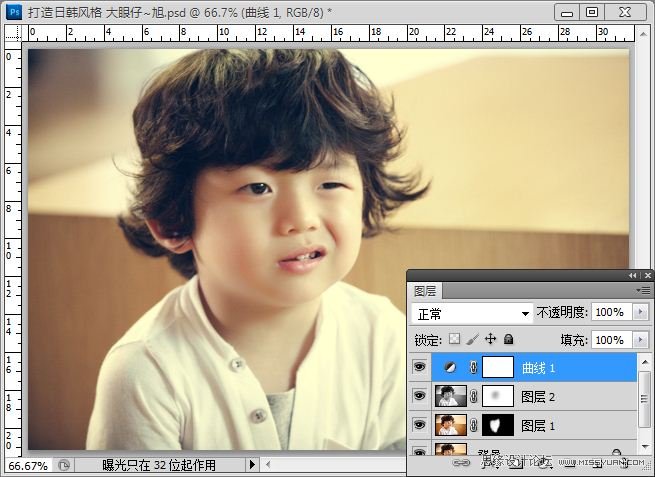
Task: Open the blend mode dropdown showing 正常
Action: [x=472, y=313]
